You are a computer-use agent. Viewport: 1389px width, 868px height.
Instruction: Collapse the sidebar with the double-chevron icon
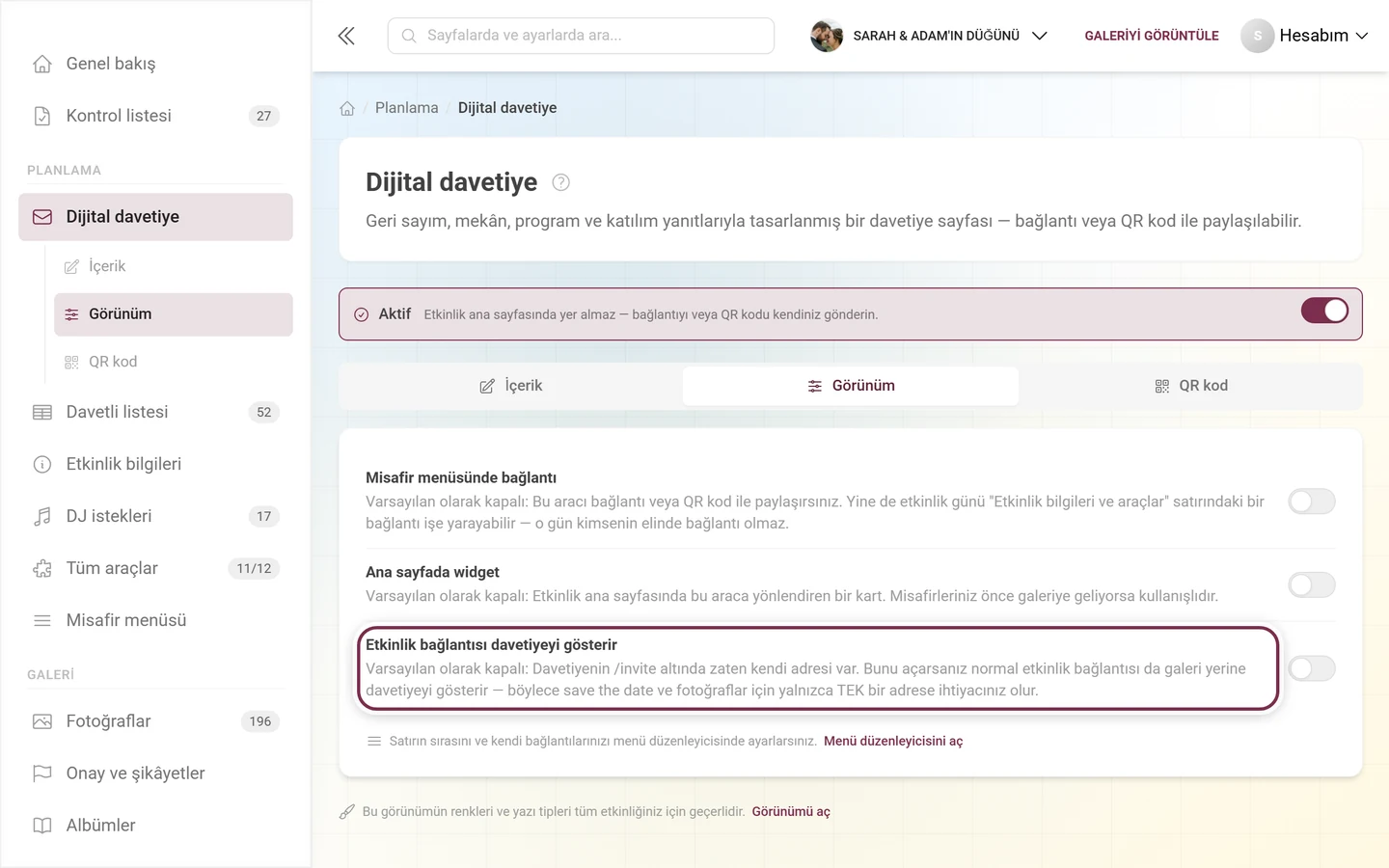point(346,36)
